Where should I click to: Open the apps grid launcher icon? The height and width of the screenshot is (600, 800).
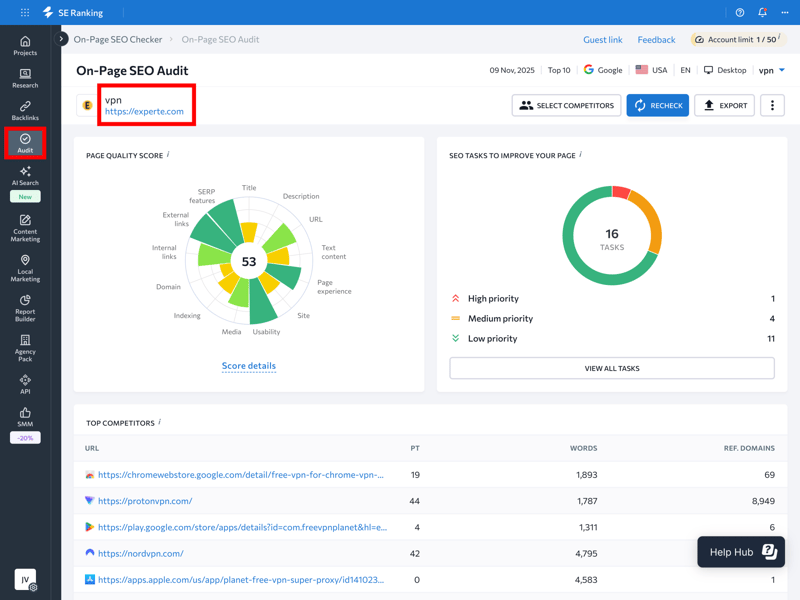[25, 13]
